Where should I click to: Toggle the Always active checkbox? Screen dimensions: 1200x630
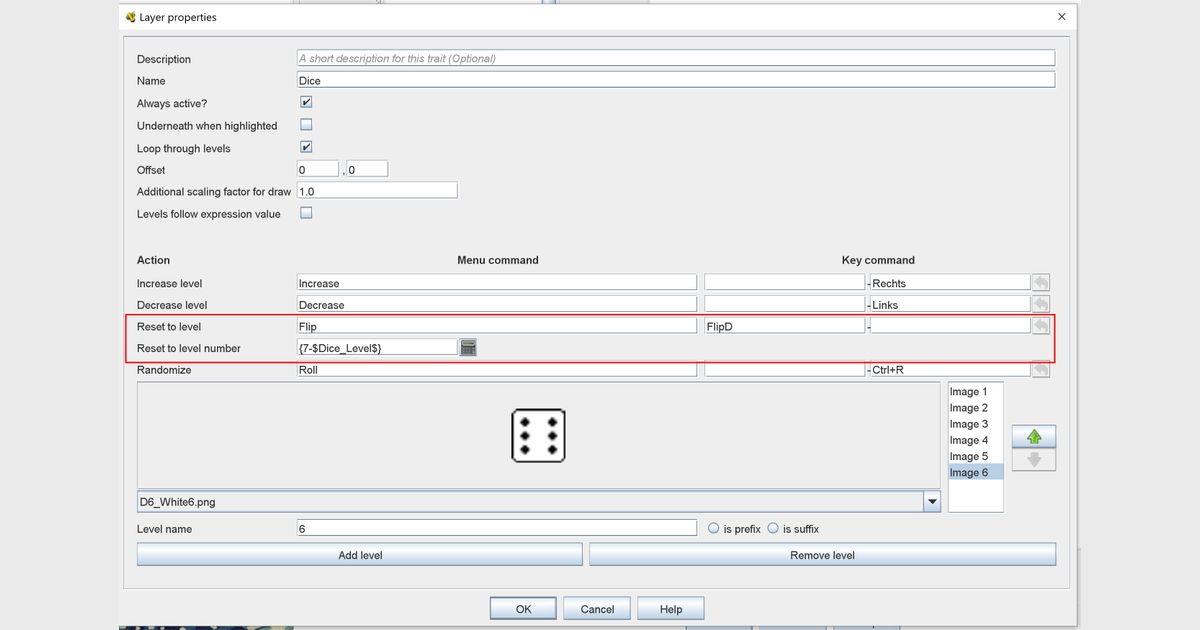pyautogui.click(x=306, y=102)
